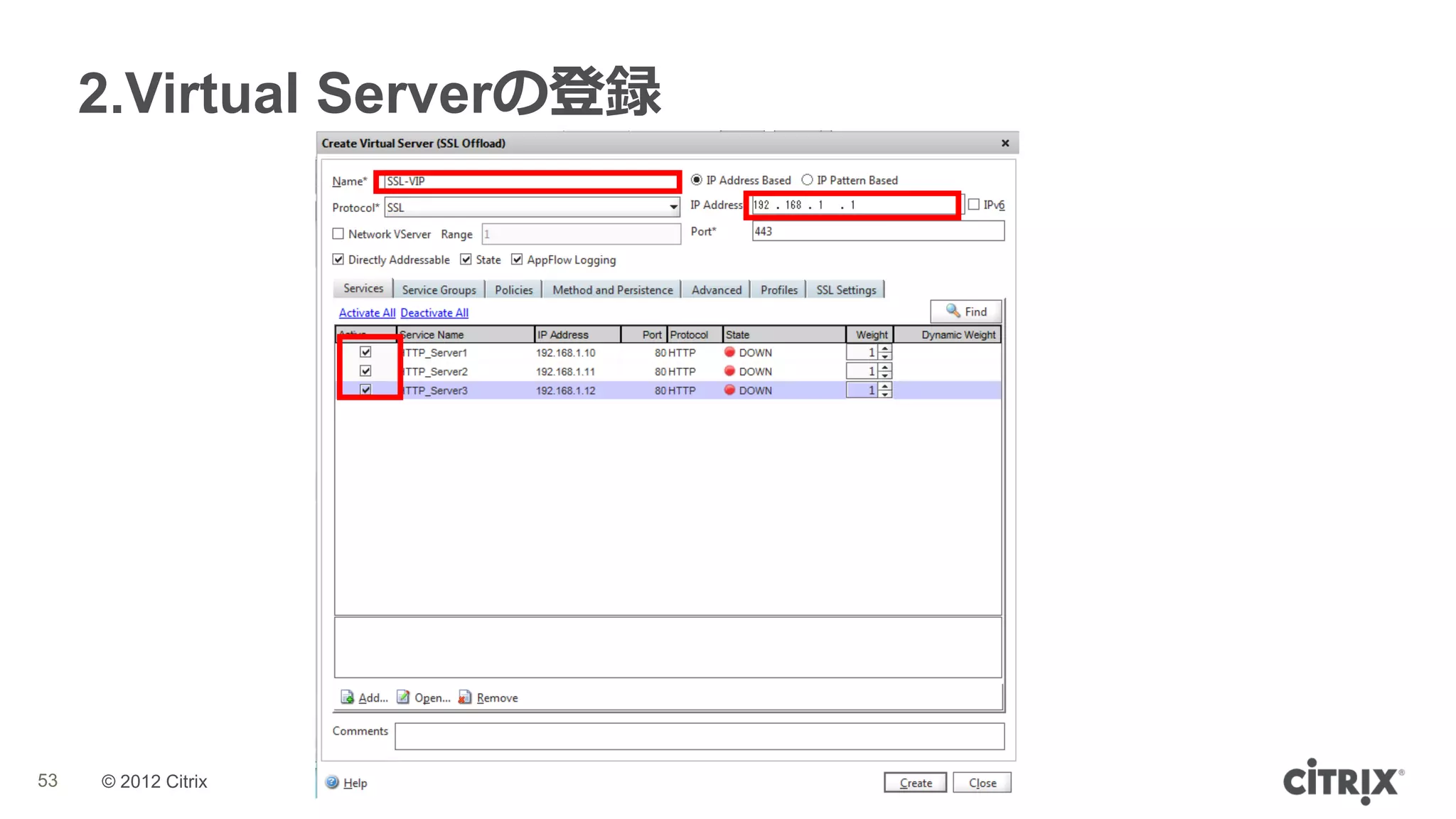Click the Remove text label
This screenshot has width=1456, height=819.
[x=497, y=697]
